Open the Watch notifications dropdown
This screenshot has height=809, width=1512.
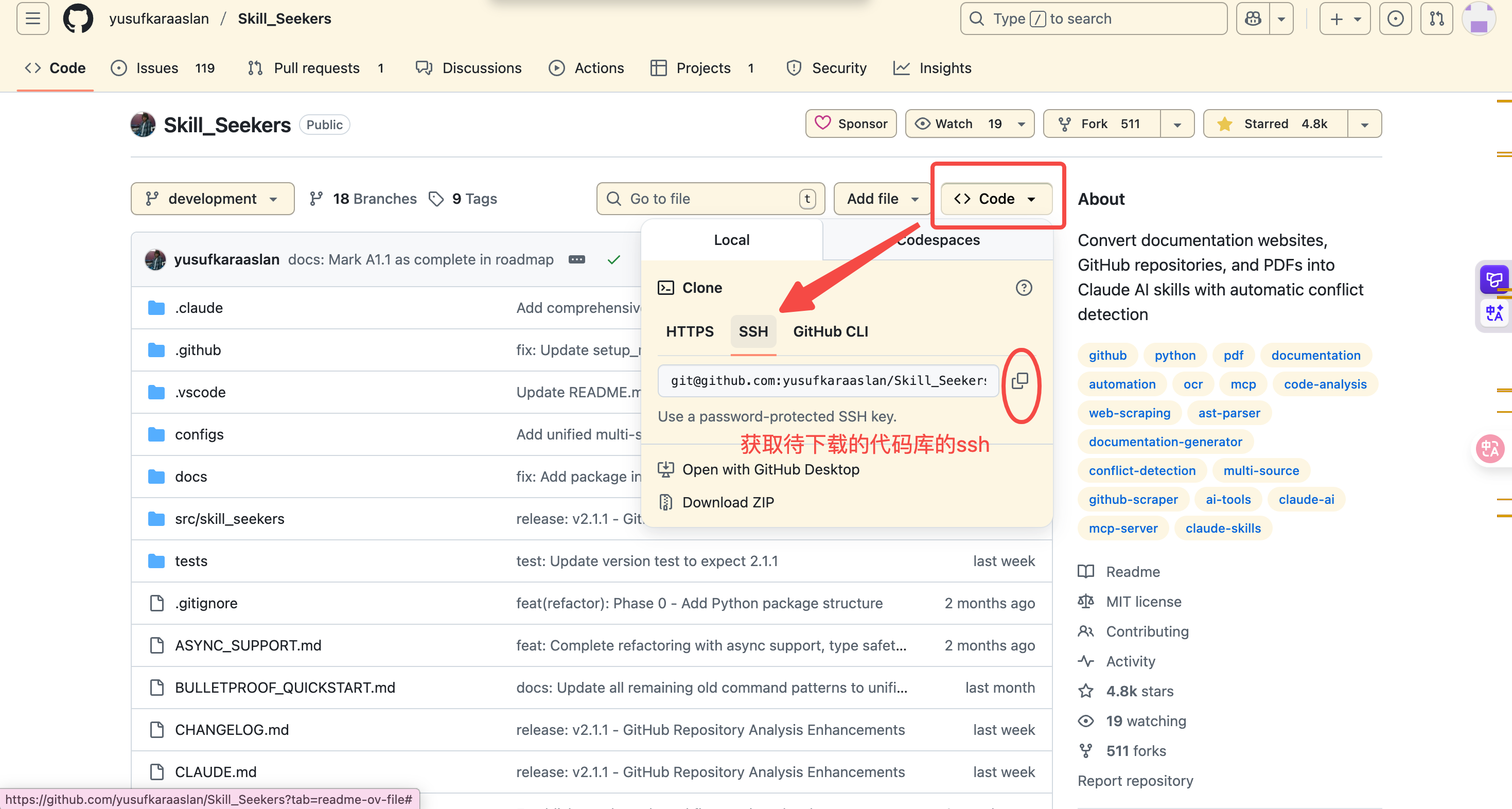[969, 124]
